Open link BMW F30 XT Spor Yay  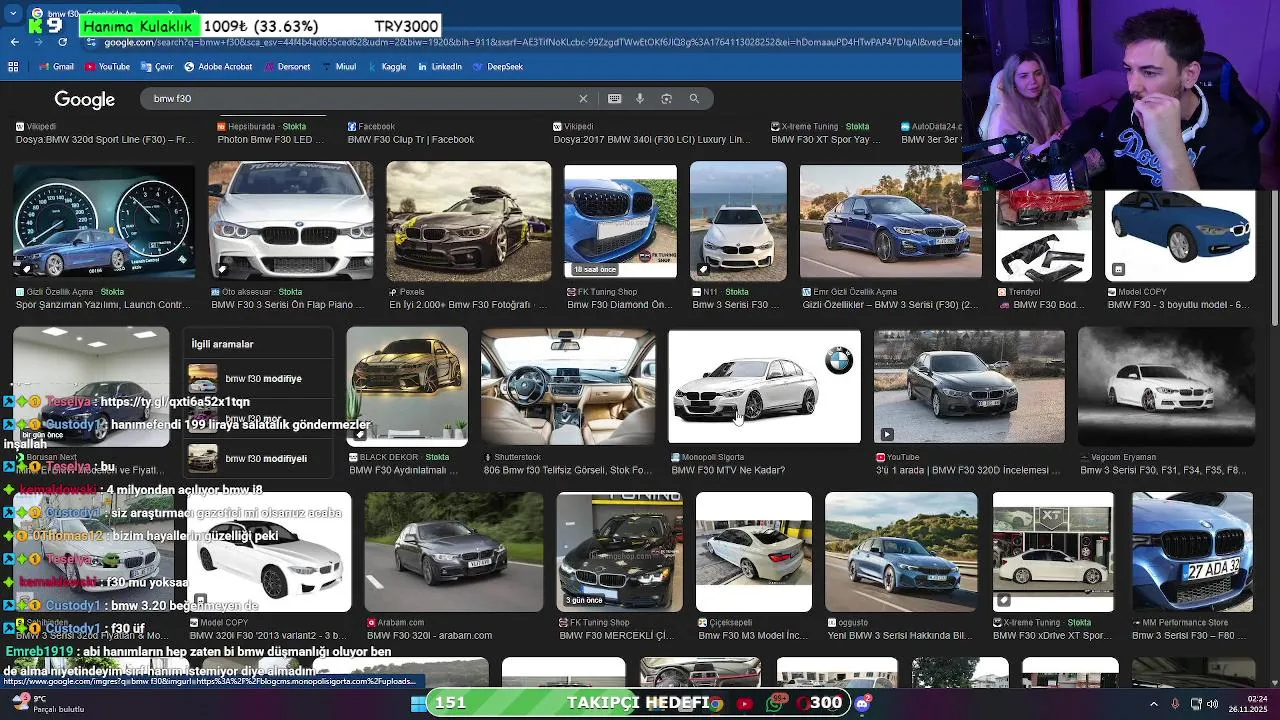[826, 139]
